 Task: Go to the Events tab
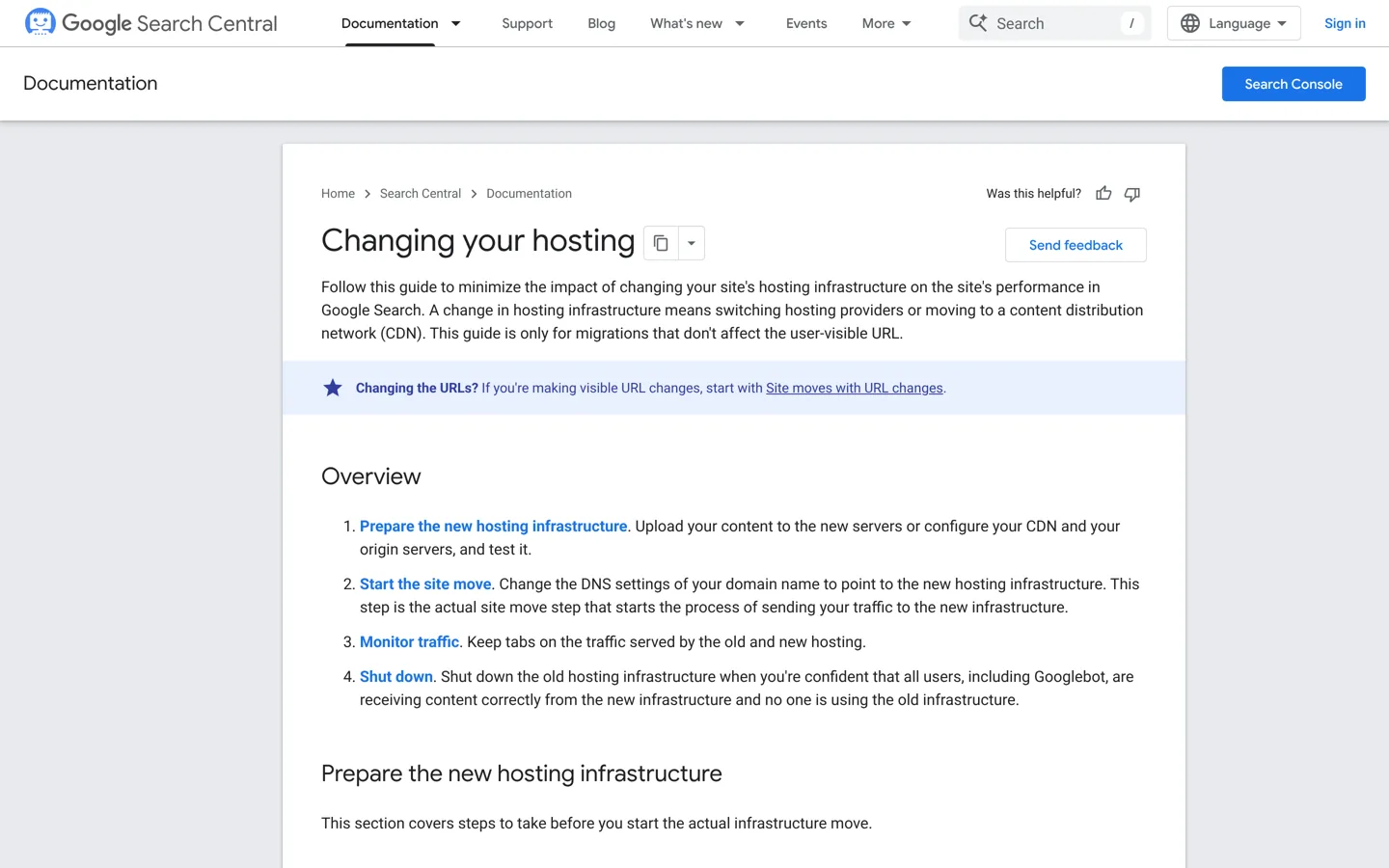(806, 23)
